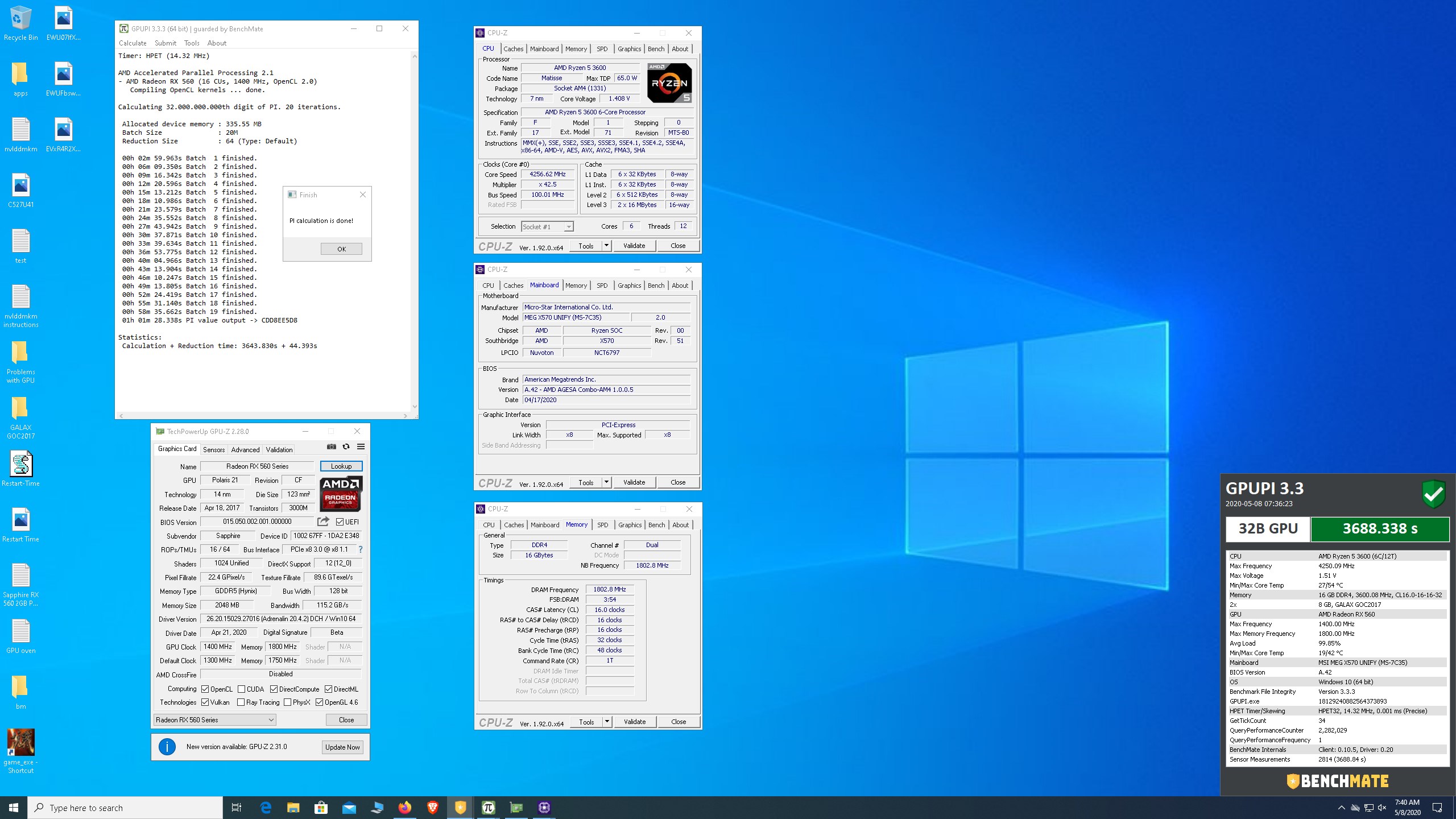
Task: Open the notification center icon
Action: click(x=1437, y=808)
